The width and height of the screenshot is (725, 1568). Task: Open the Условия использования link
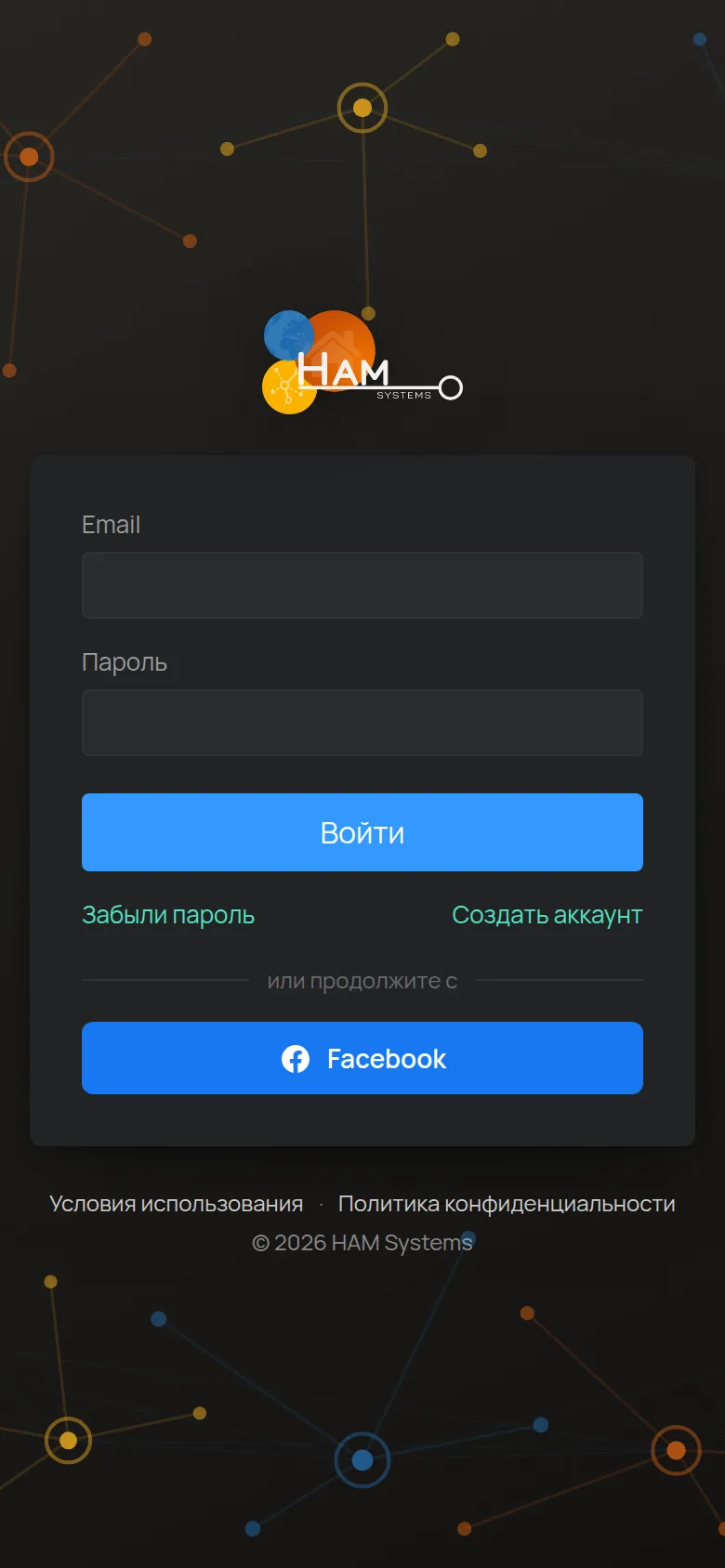pos(177,1204)
